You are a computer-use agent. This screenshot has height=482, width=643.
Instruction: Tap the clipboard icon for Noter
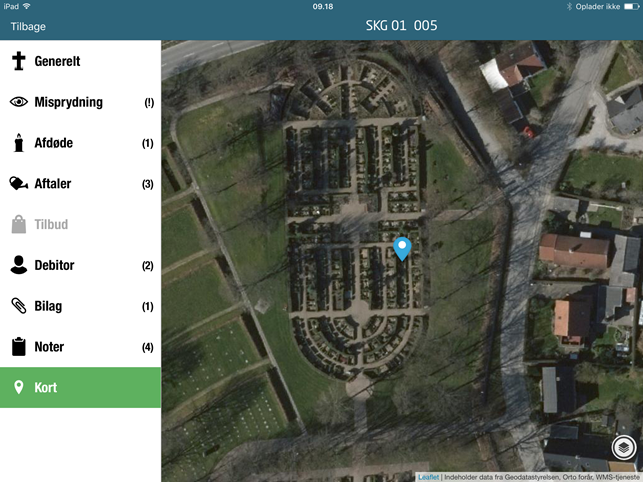[x=18, y=346]
